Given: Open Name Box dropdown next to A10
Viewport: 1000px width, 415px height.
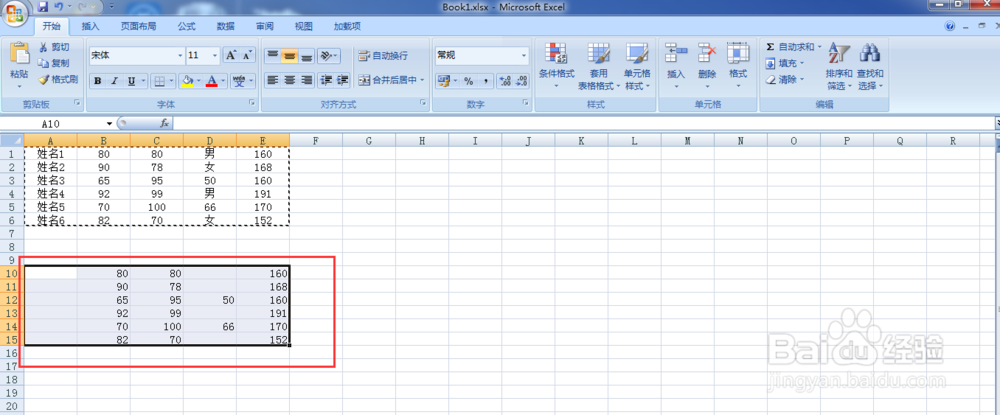Looking at the screenshot, I should (x=109, y=123).
